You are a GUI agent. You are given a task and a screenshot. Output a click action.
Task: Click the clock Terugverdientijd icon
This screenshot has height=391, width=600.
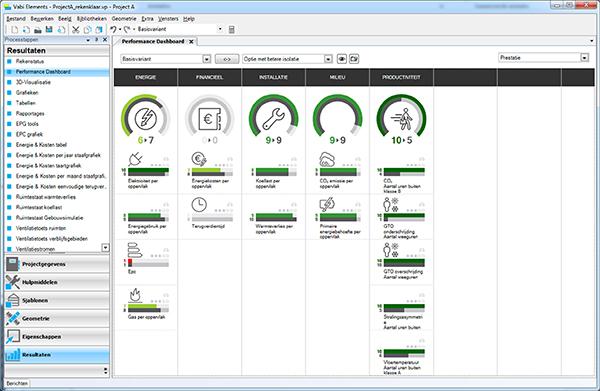pyautogui.click(x=199, y=205)
